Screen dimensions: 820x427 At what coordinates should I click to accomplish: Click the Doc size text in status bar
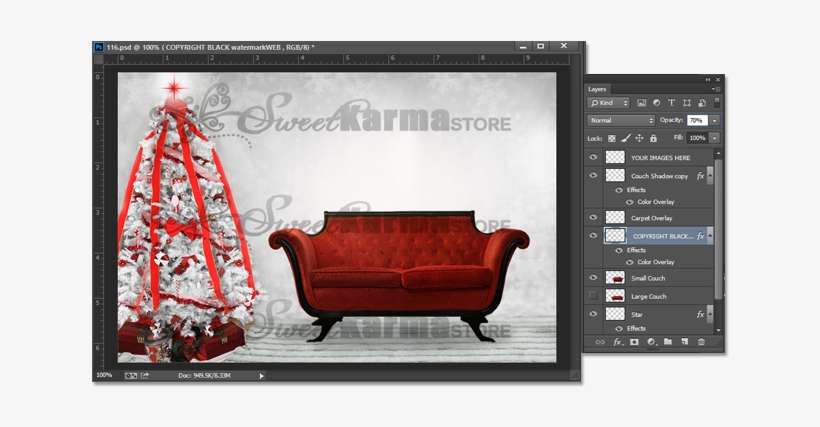[x=204, y=375]
